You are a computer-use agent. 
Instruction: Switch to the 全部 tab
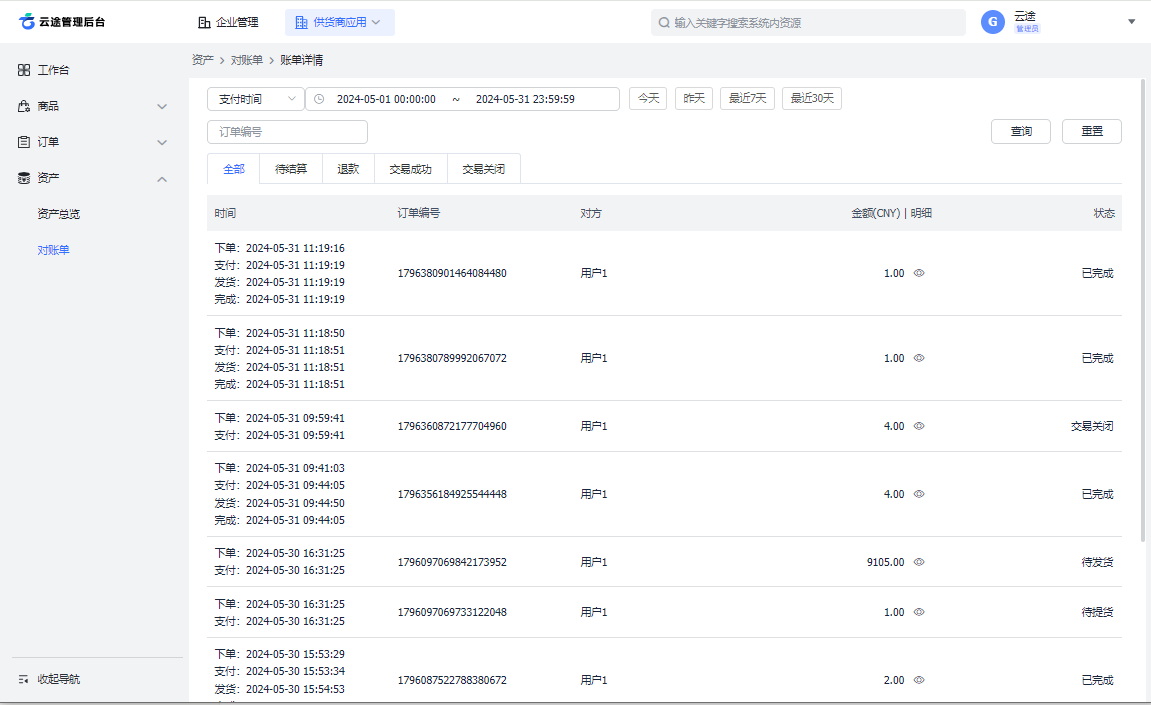[x=233, y=169]
